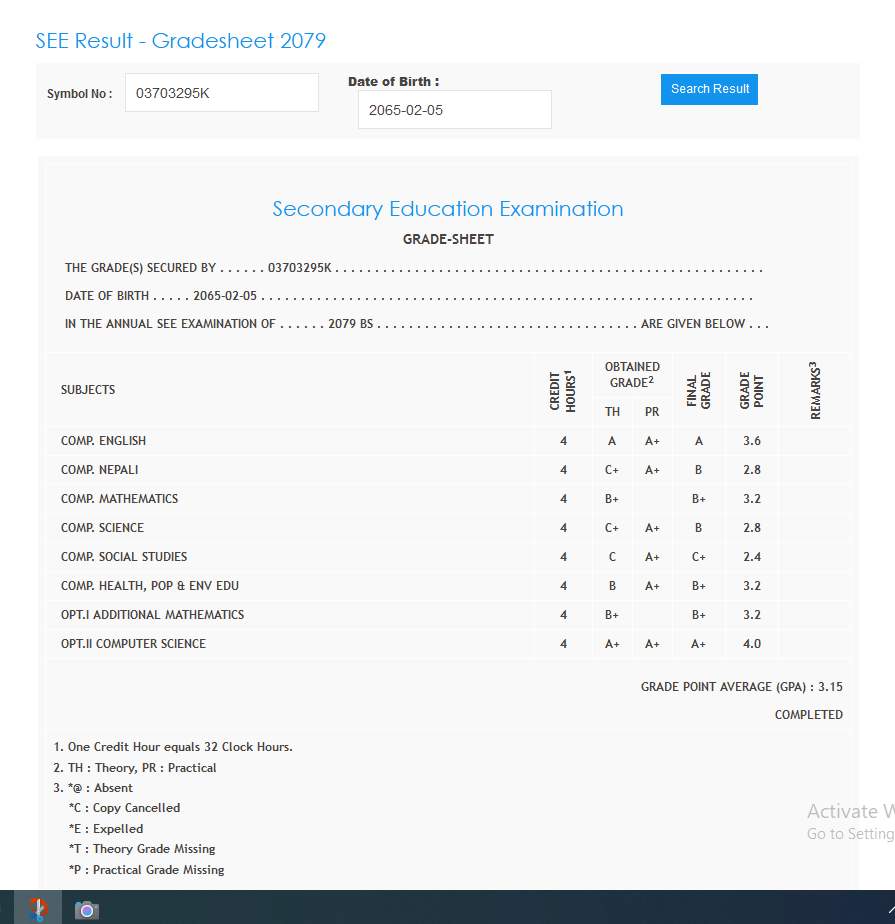Click the SEE Result - Gradesheet 2079 heading

click(x=181, y=41)
